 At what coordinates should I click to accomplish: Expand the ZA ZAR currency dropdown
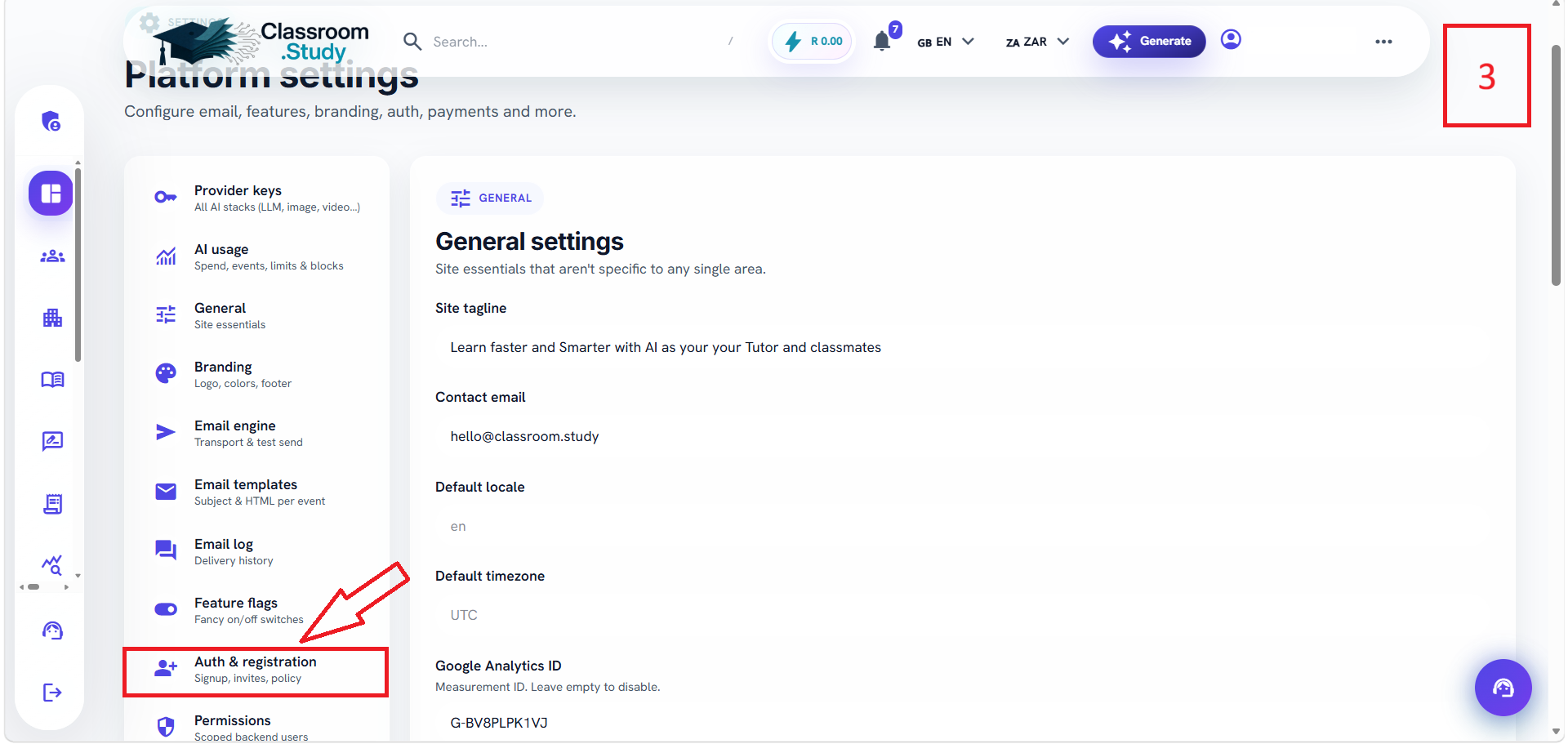pos(1037,42)
